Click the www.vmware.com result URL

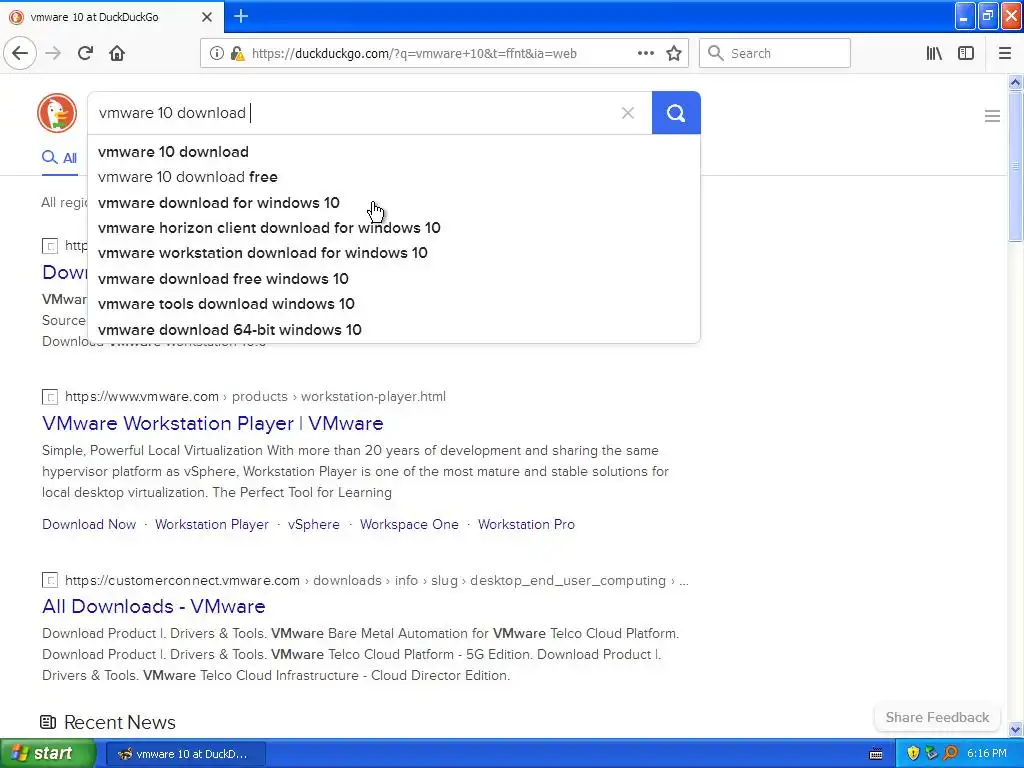coord(255,396)
